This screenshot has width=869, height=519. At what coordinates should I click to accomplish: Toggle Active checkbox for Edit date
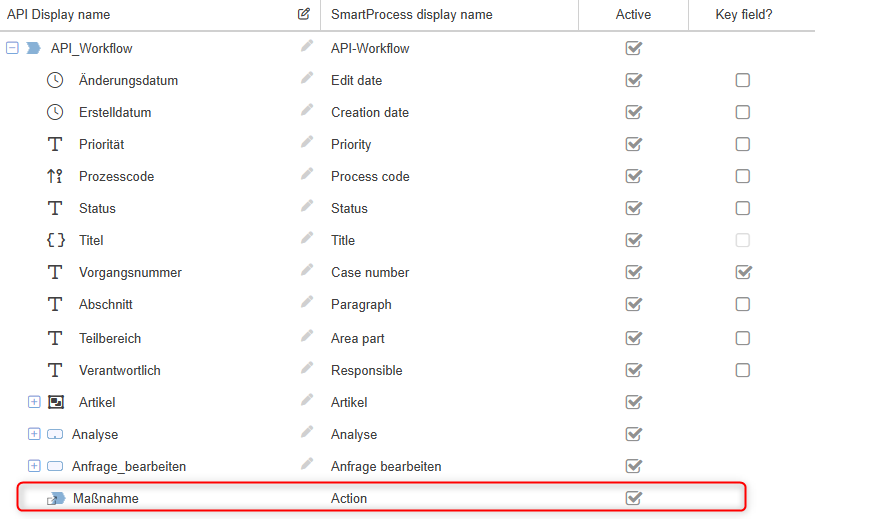tap(633, 80)
